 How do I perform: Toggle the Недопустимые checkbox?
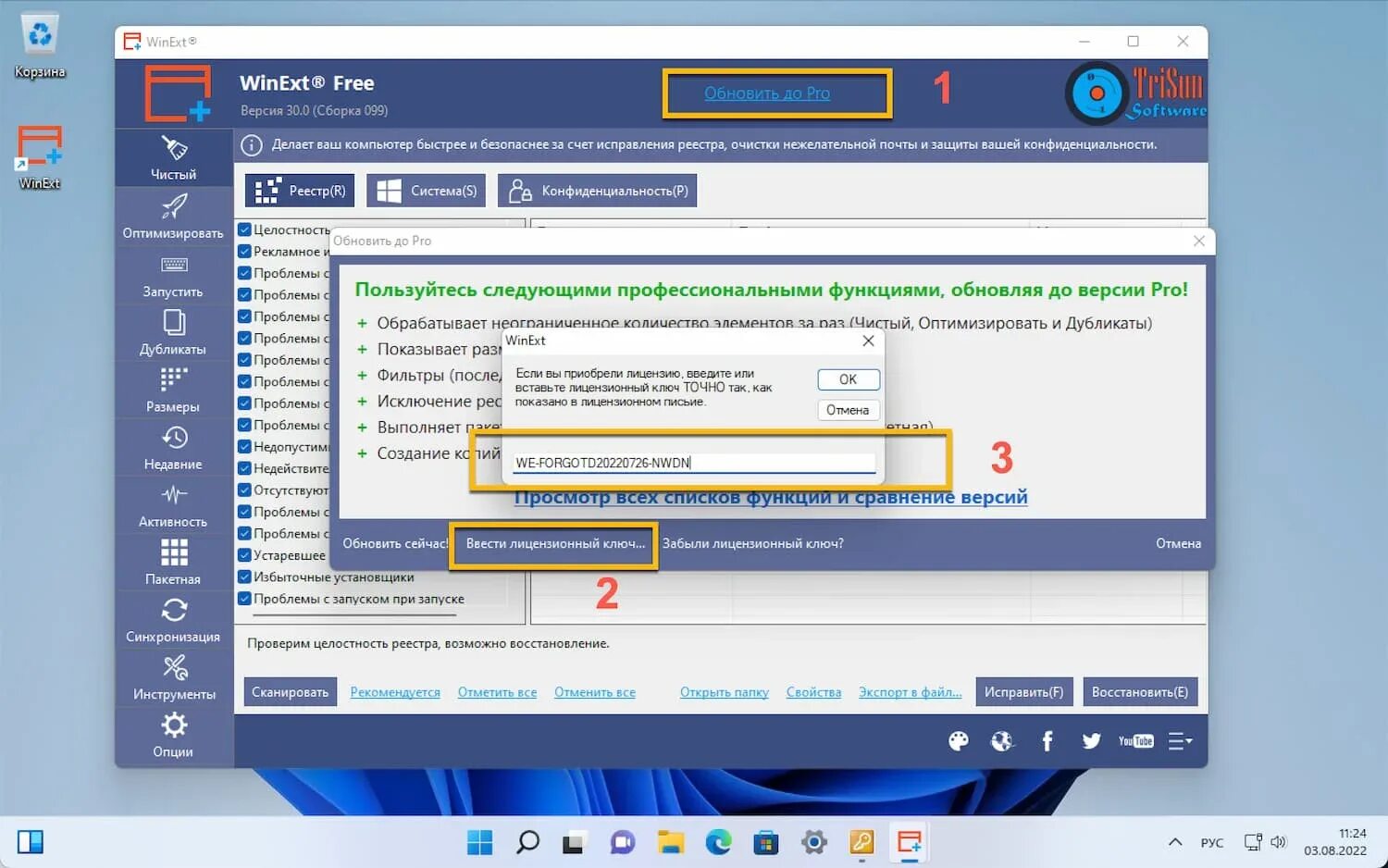pos(244,447)
